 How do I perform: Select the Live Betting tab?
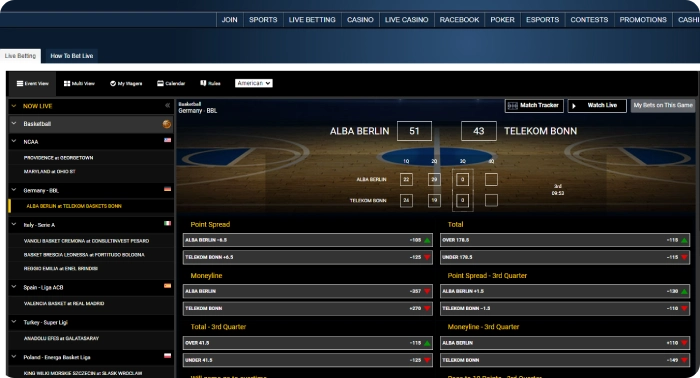click(20, 56)
